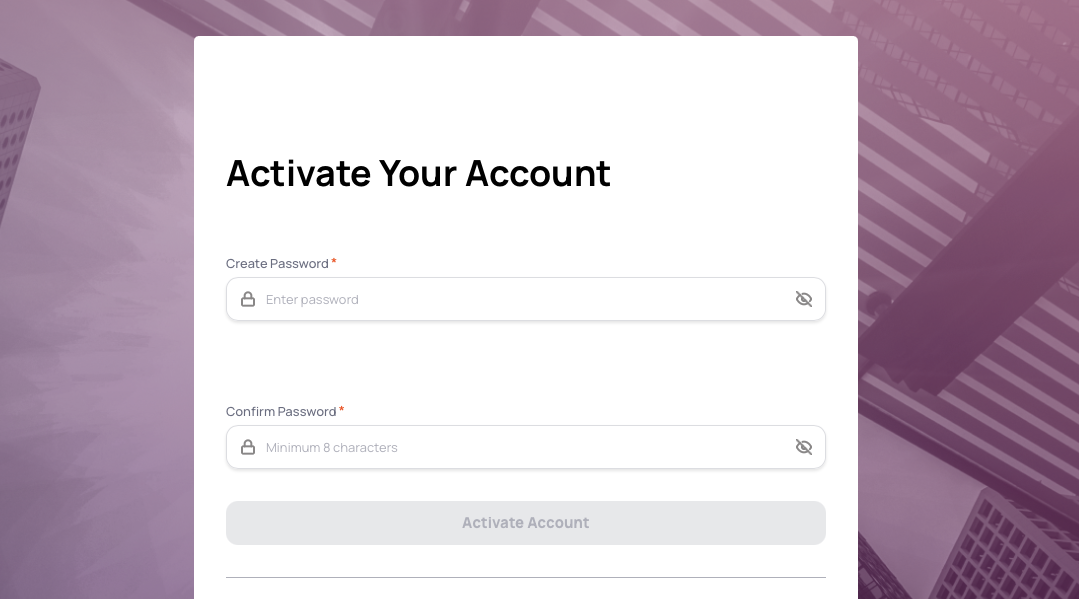
Task: Click the 'Enter password' placeholder text
Action: [312, 300]
